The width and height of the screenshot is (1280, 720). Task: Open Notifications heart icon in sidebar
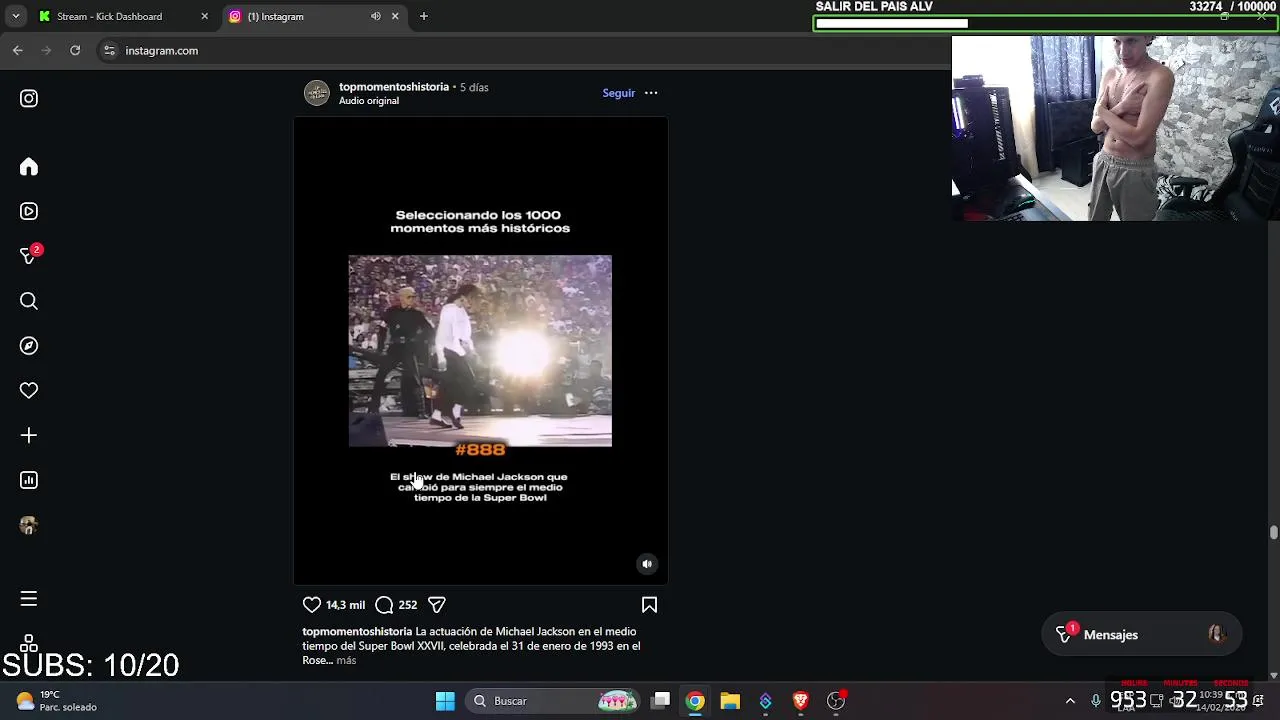[29, 391]
